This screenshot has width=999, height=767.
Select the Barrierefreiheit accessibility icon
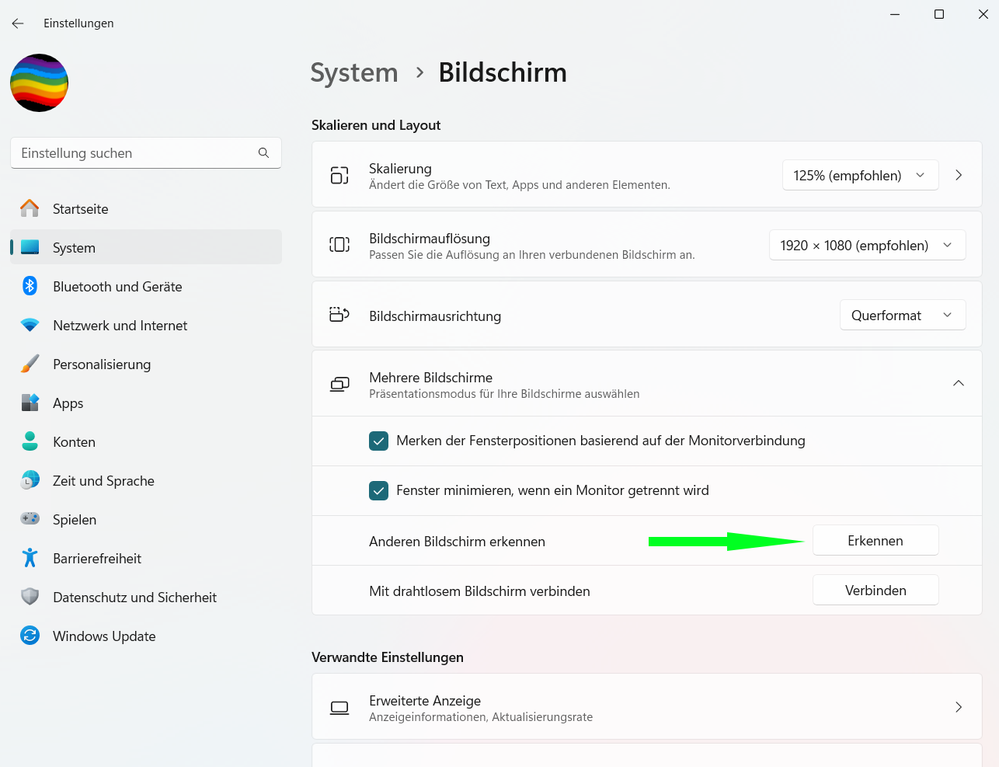click(x=30, y=558)
